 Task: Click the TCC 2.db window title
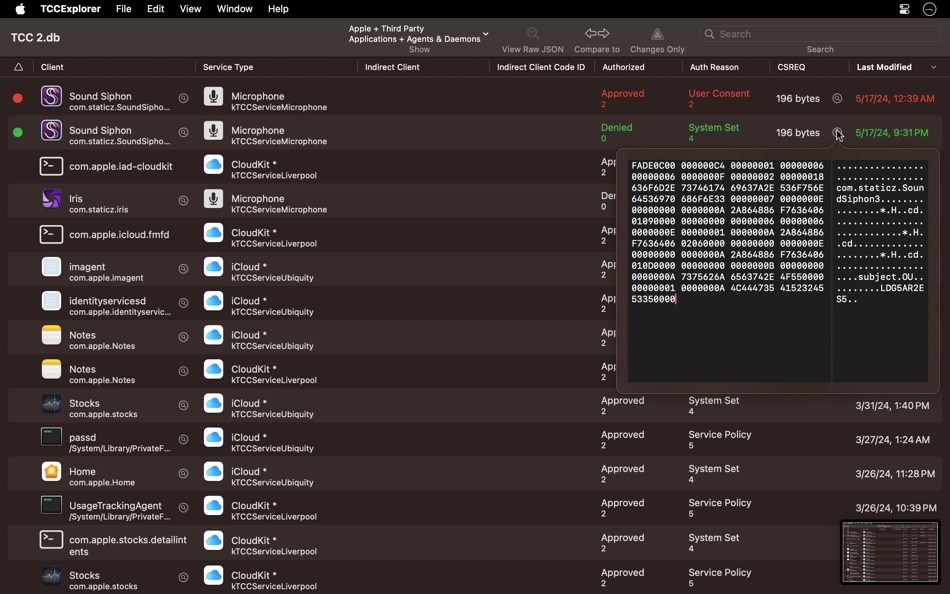tap(35, 38)
